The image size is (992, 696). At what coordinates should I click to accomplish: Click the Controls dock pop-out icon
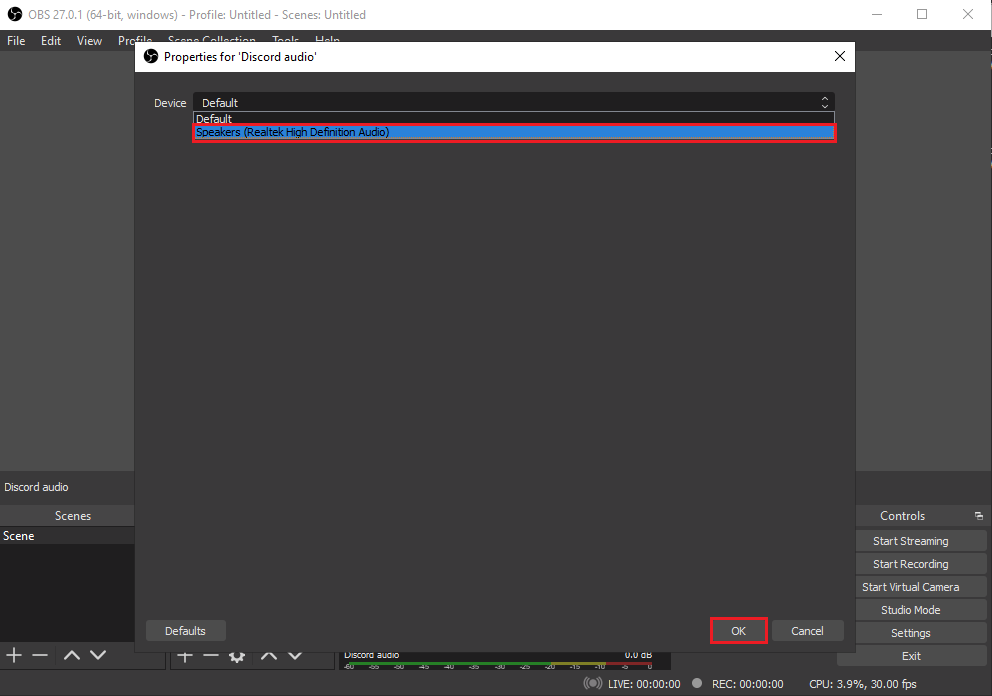(979, 516)
